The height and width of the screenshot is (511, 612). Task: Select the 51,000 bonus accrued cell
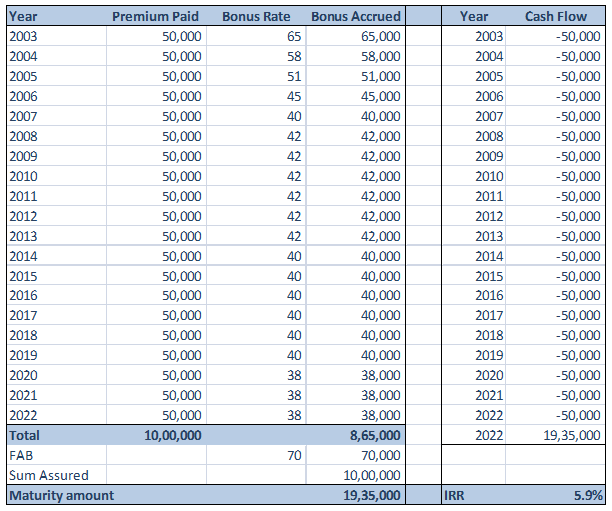click(x=355, y=76)
